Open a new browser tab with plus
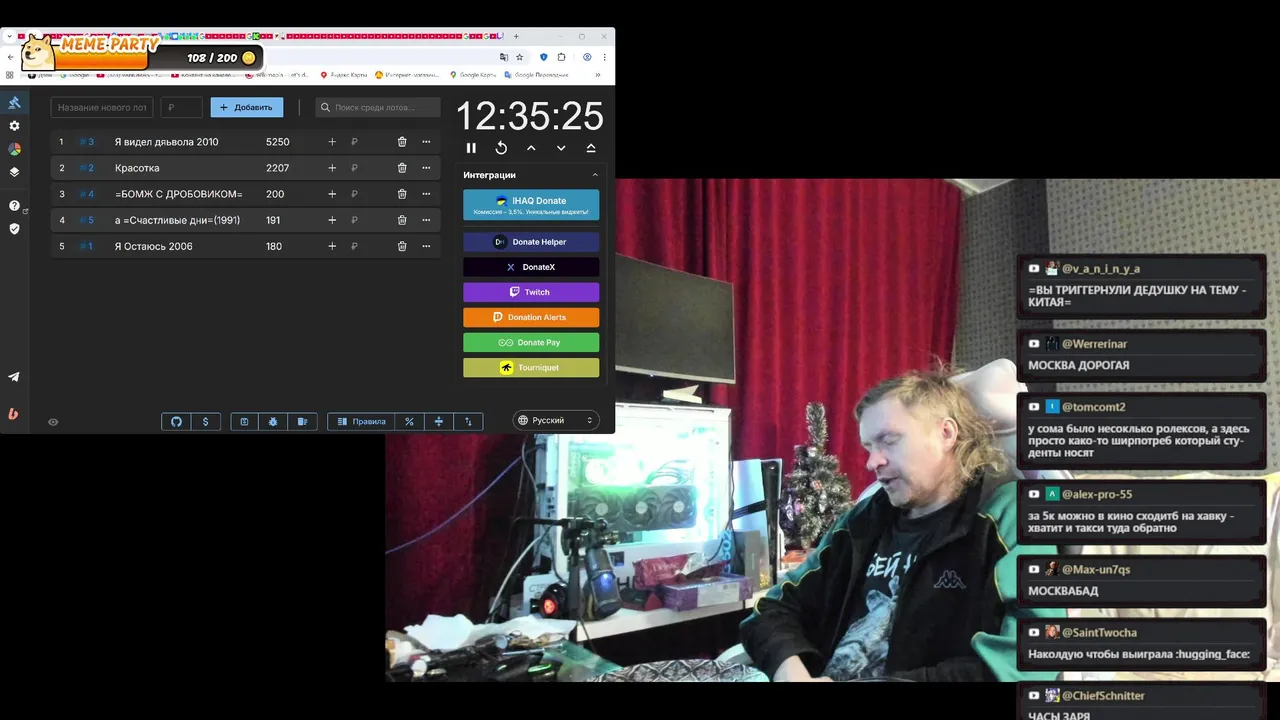 pos(516,36)
